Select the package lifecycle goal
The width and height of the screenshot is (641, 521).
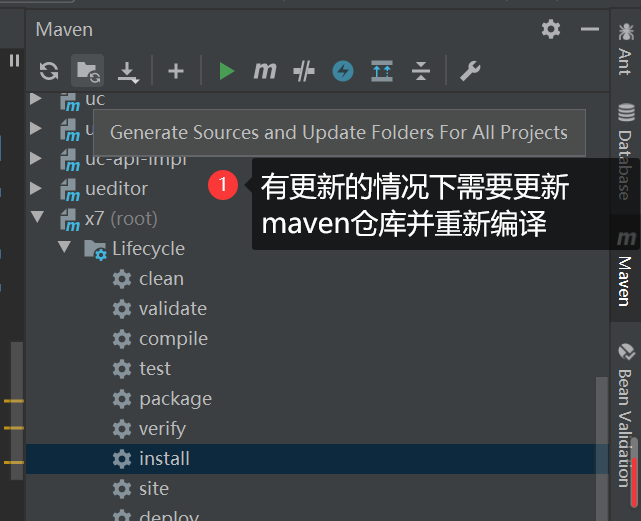pos(175,399)
